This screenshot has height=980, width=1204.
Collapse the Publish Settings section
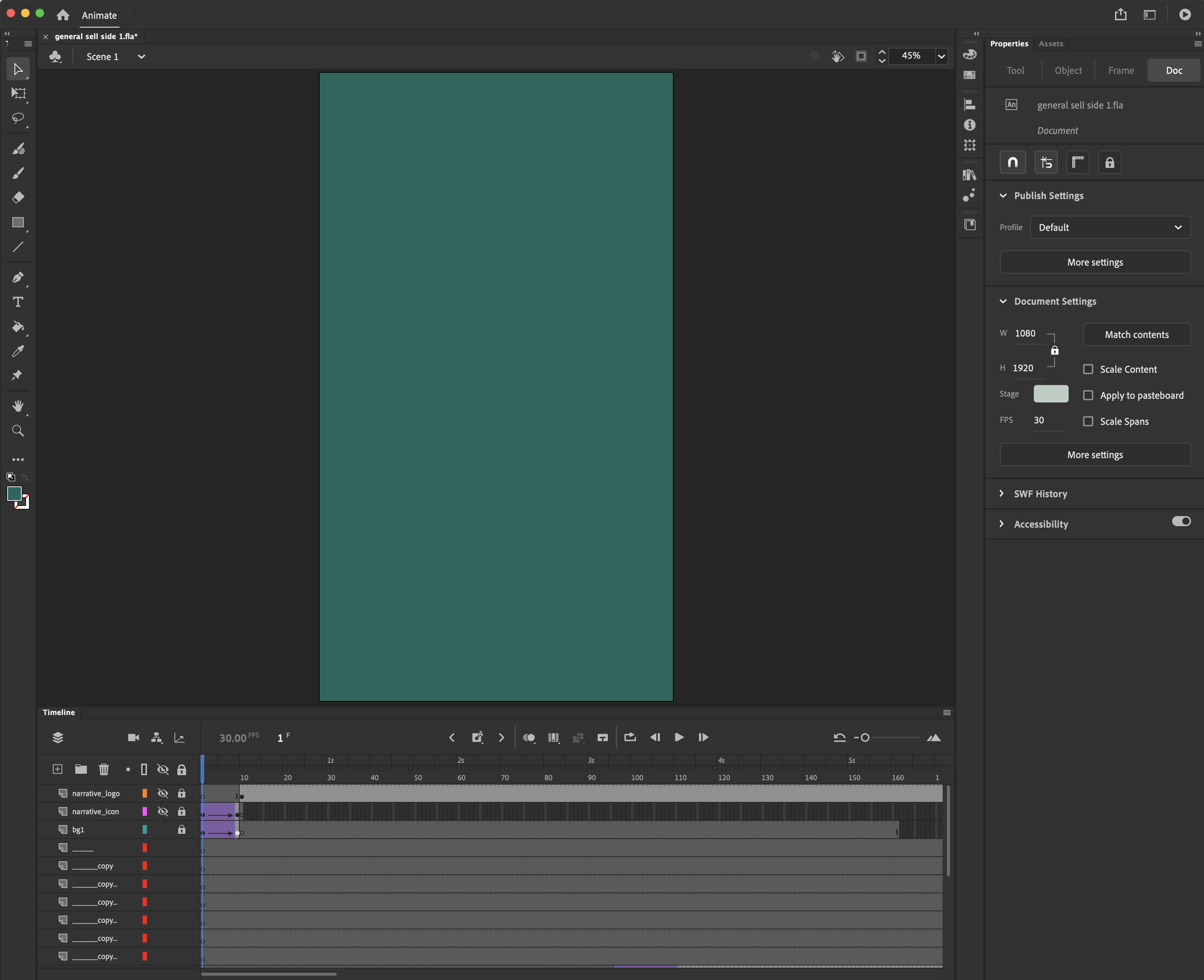[x=1003, y=195]
